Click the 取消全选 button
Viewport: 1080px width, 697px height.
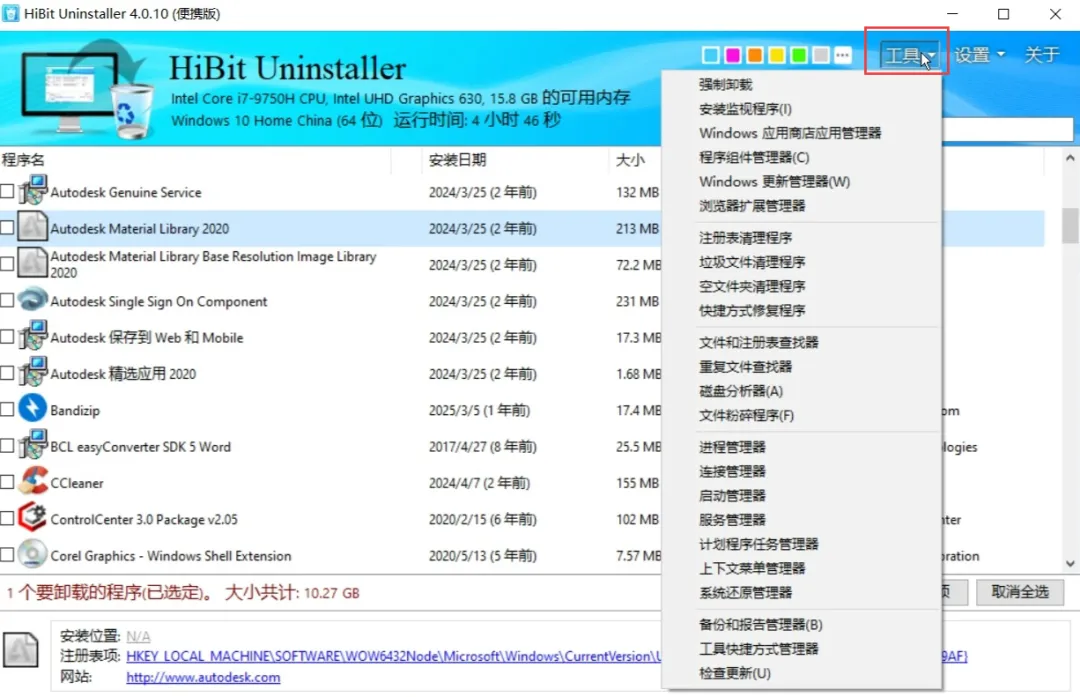tap(1019, 592)
